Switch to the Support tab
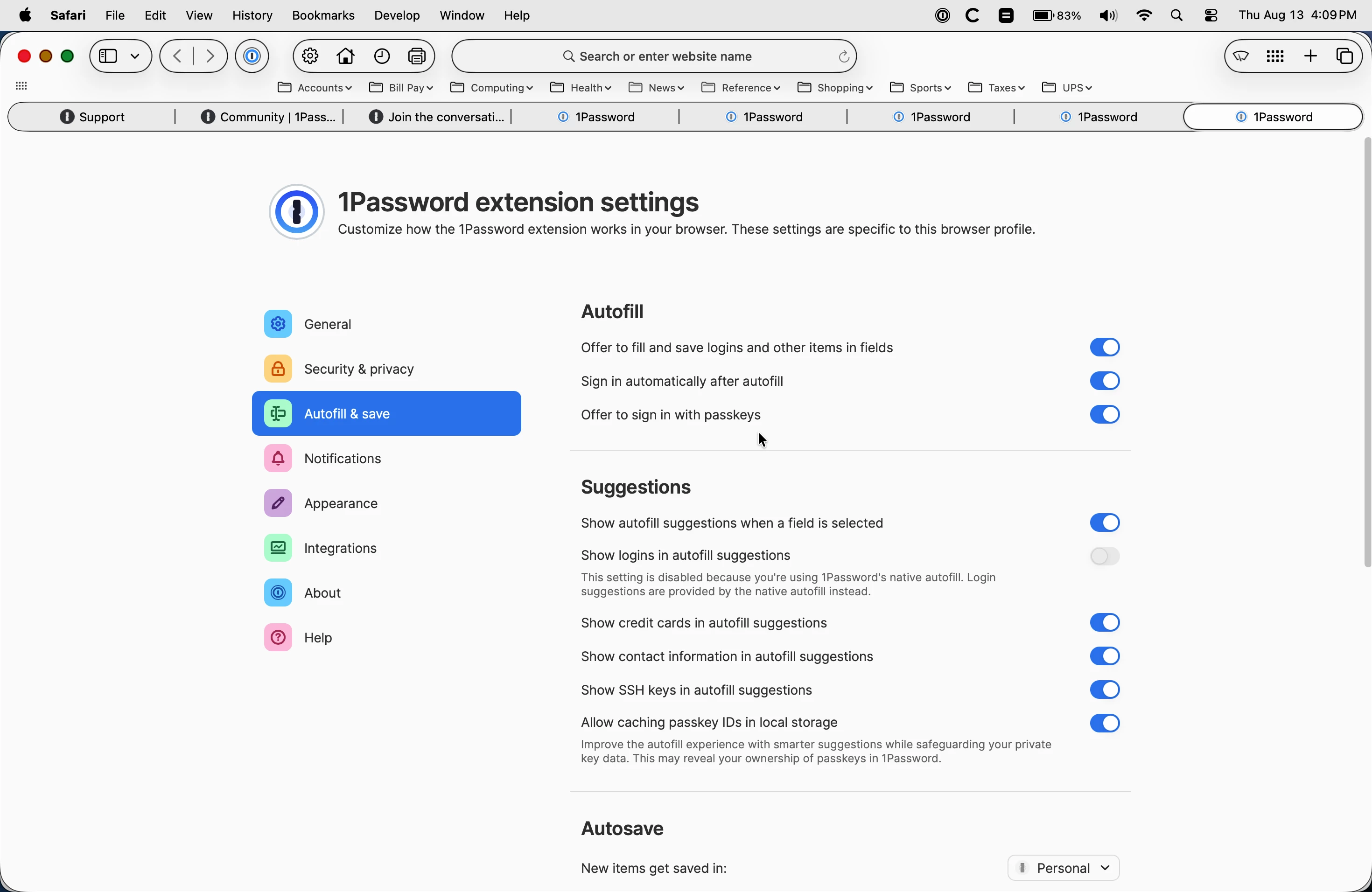1372x892 pixels. pos(92,118)
